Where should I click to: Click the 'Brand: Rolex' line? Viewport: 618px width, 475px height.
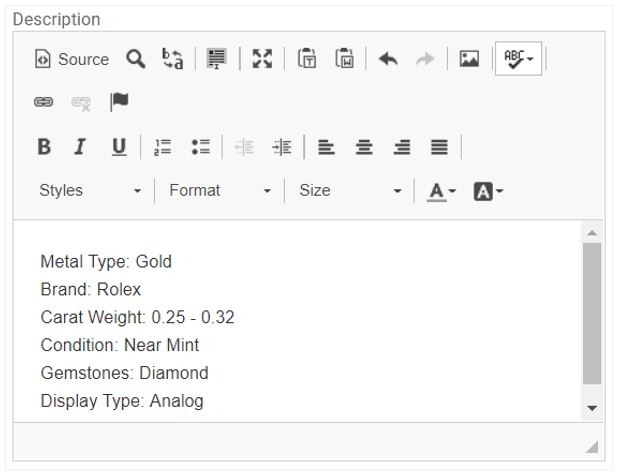(x=91, y=289)
